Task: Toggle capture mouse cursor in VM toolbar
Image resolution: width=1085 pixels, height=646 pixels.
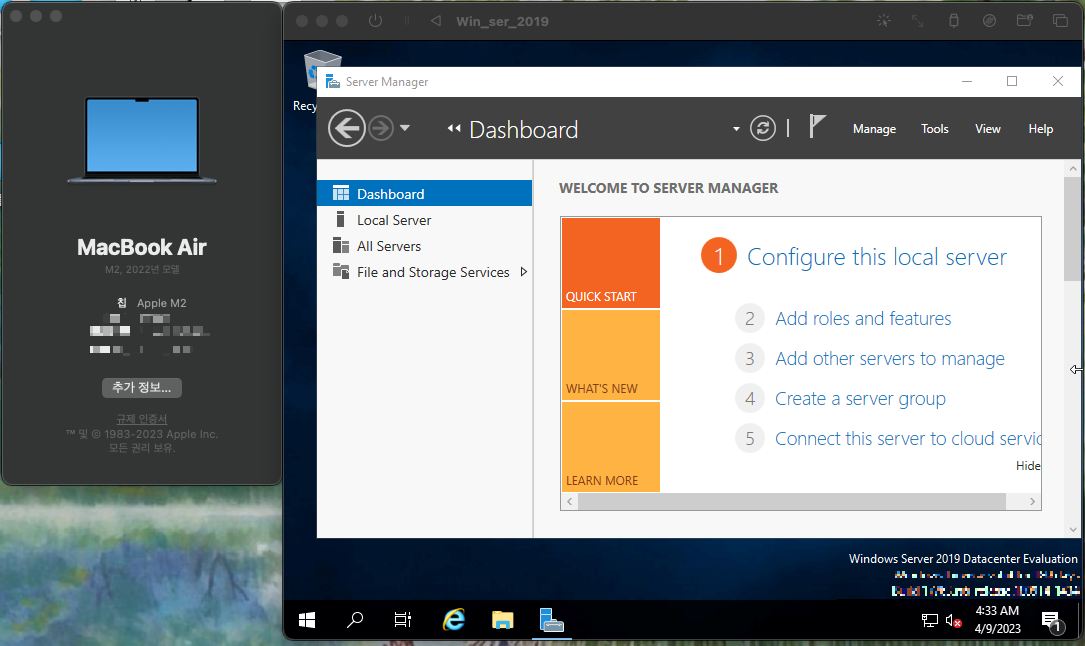Action: click(x=884, y=21)
